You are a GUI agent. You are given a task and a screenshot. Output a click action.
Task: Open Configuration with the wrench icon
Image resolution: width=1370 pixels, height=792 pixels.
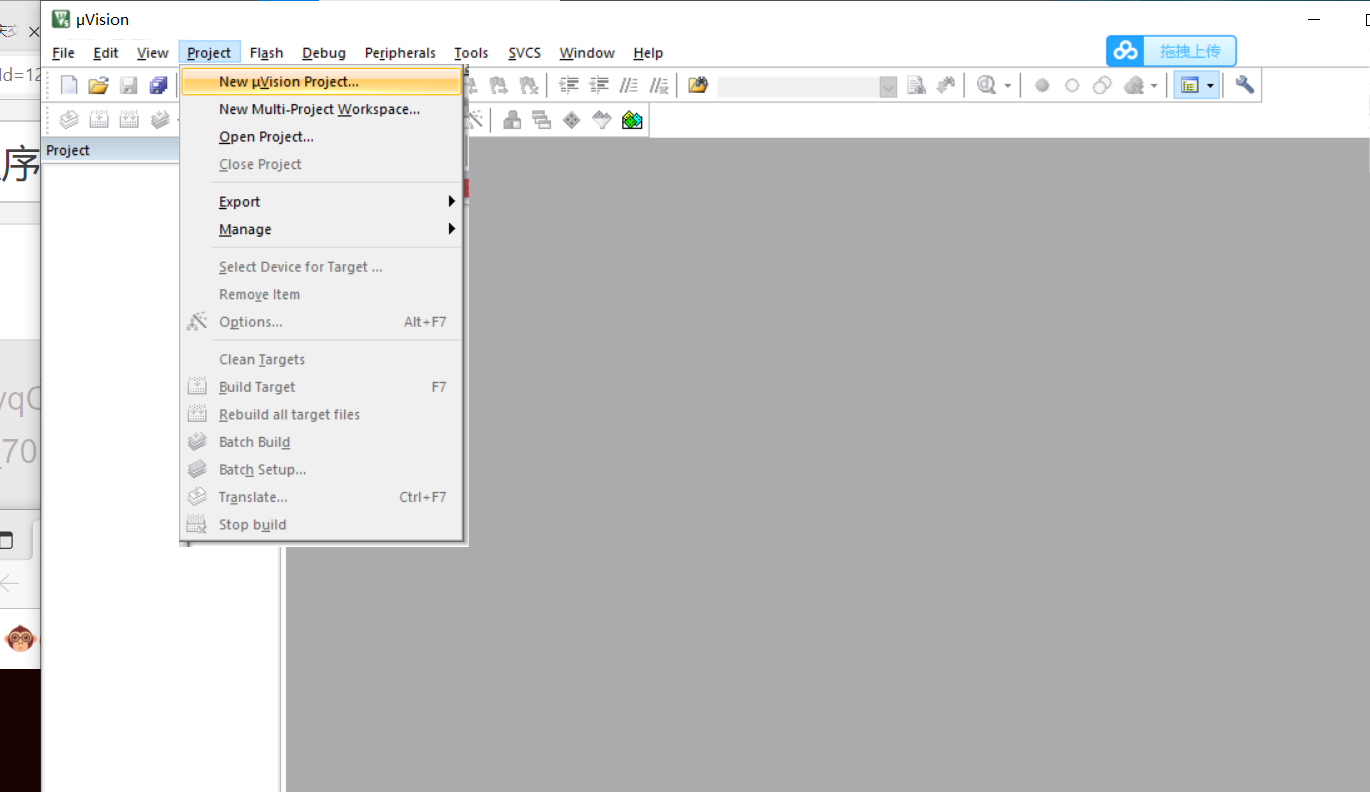tap(1245, 85)
